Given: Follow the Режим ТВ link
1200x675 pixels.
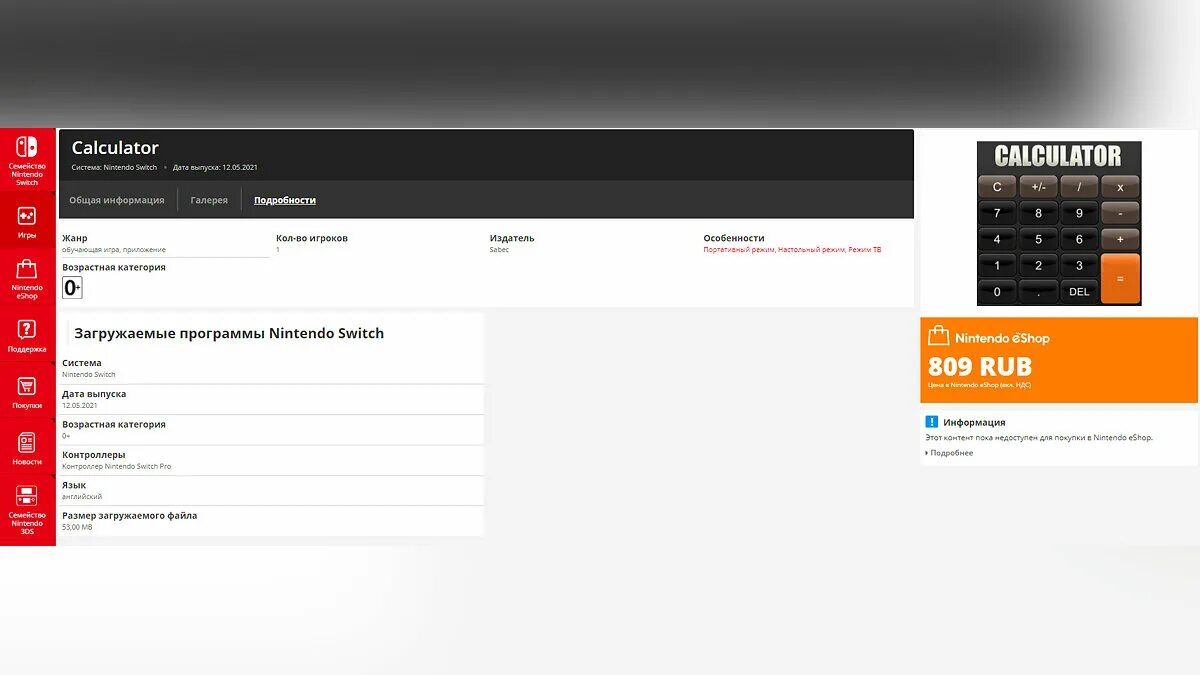Looking at the screenshot, I should pyautogui.click(x=865, y=250).
